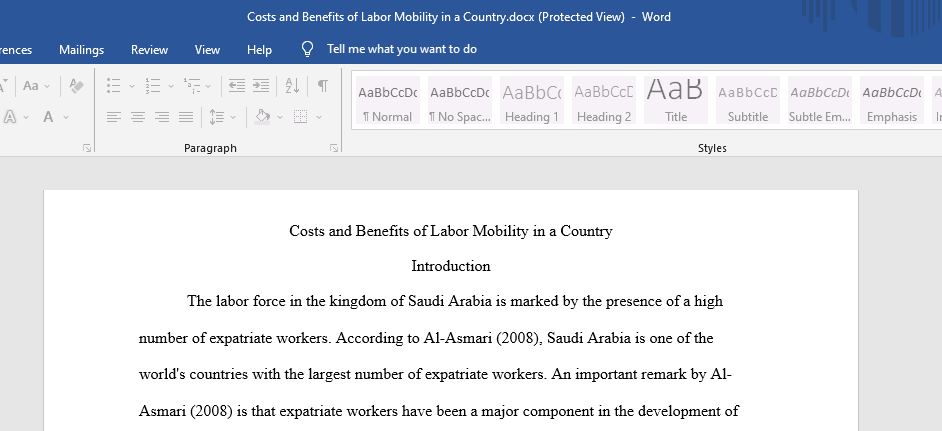Screen dimensions: 942x431
Task: Apply the Normal style
Action: [x=387, y=100]
